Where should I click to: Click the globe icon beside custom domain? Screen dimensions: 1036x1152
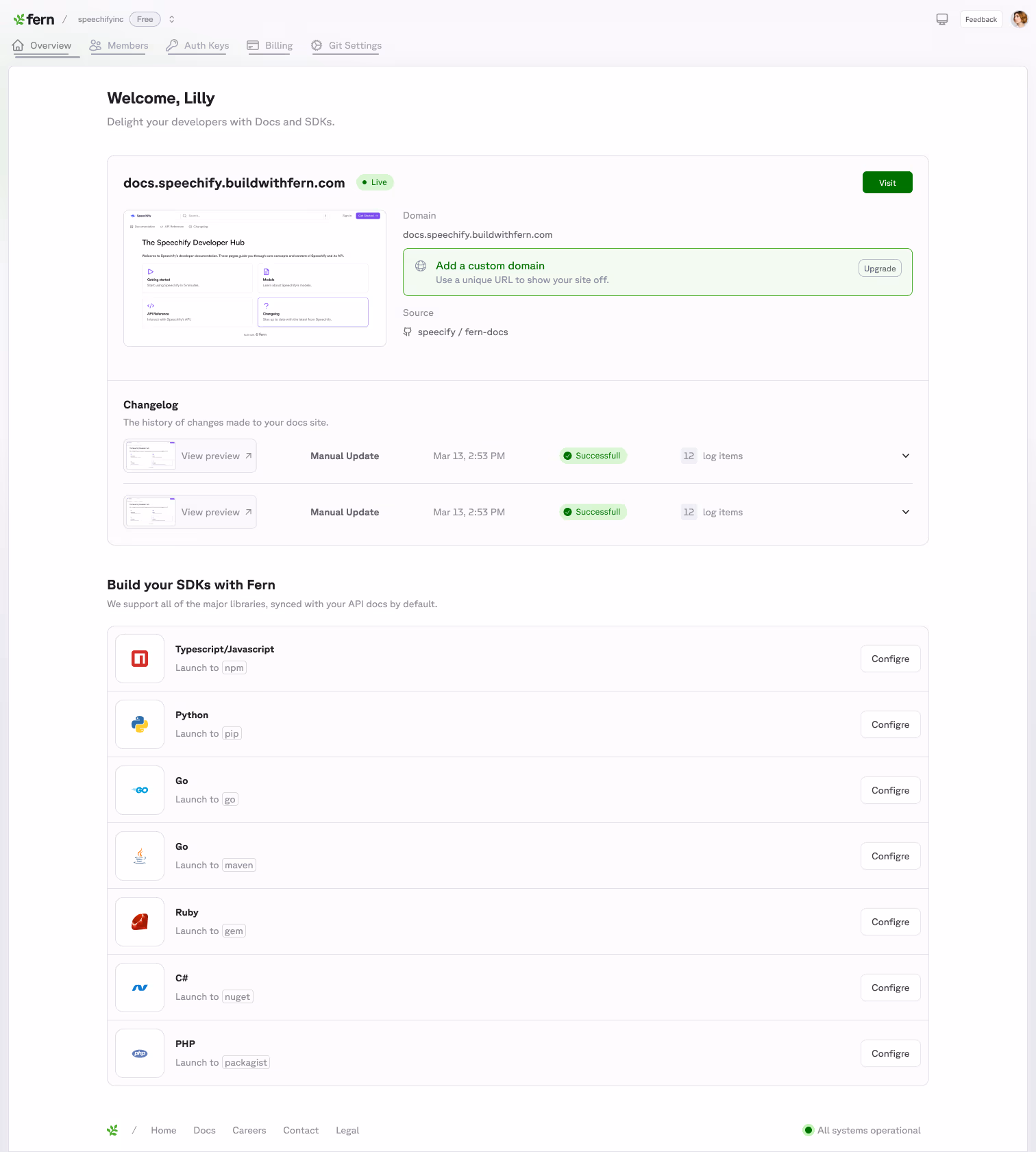pyautogui.click(x=421, y=266)
